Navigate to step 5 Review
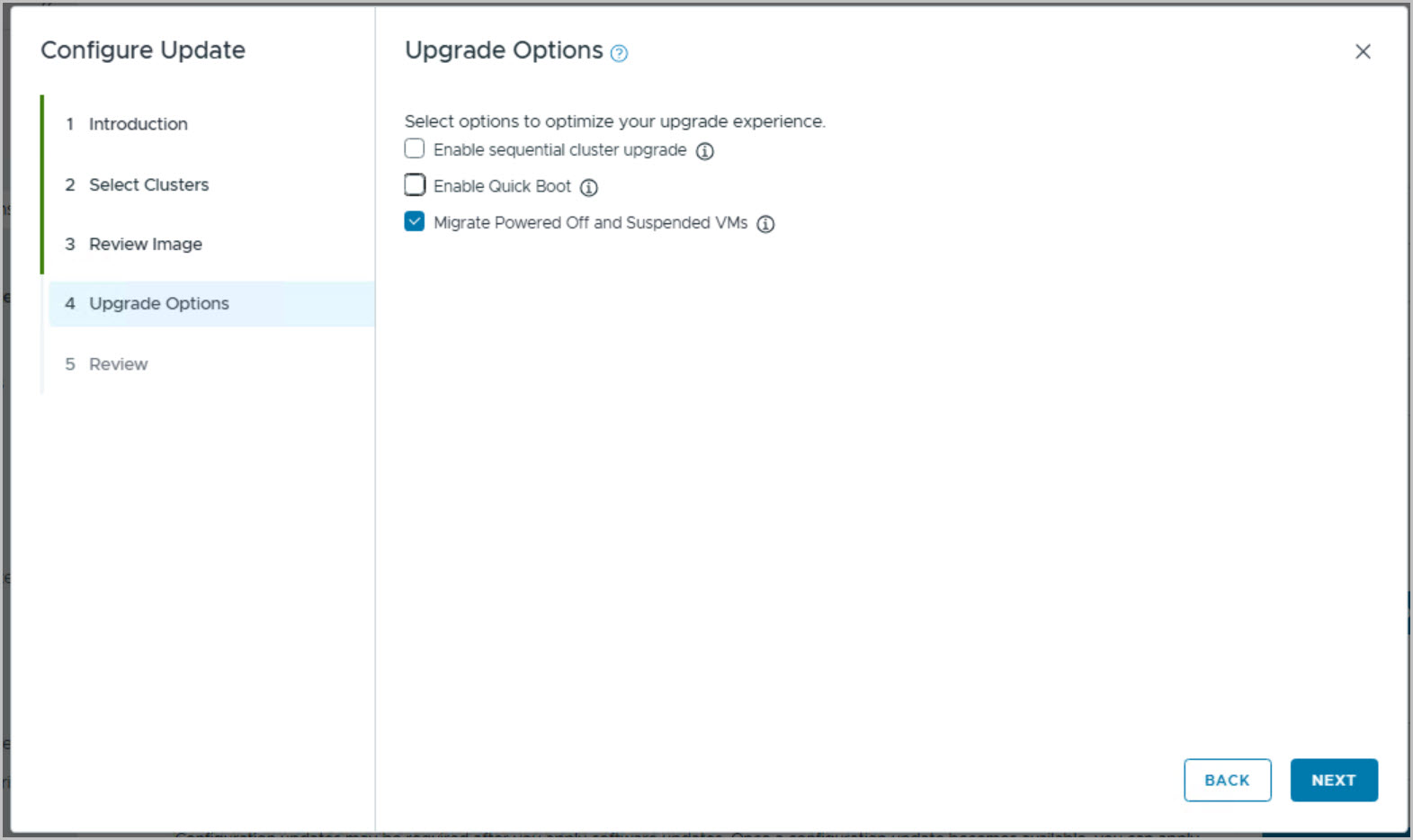This screenshot has height=840, width=1413. pos(118,364)
